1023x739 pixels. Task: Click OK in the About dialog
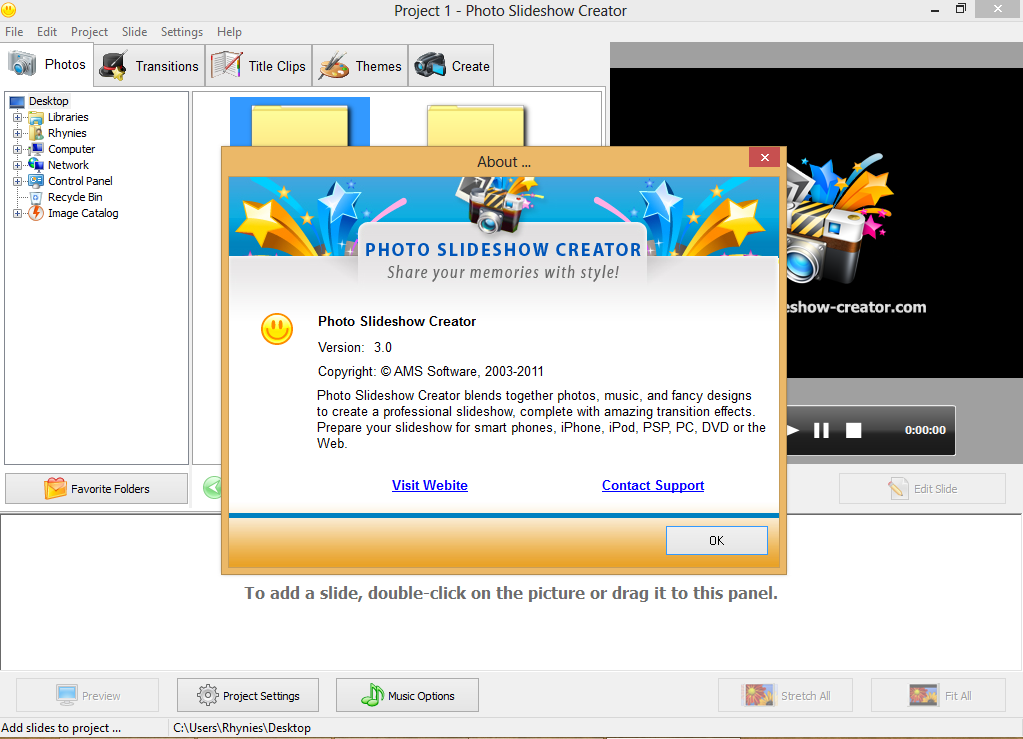coord(716,540)
